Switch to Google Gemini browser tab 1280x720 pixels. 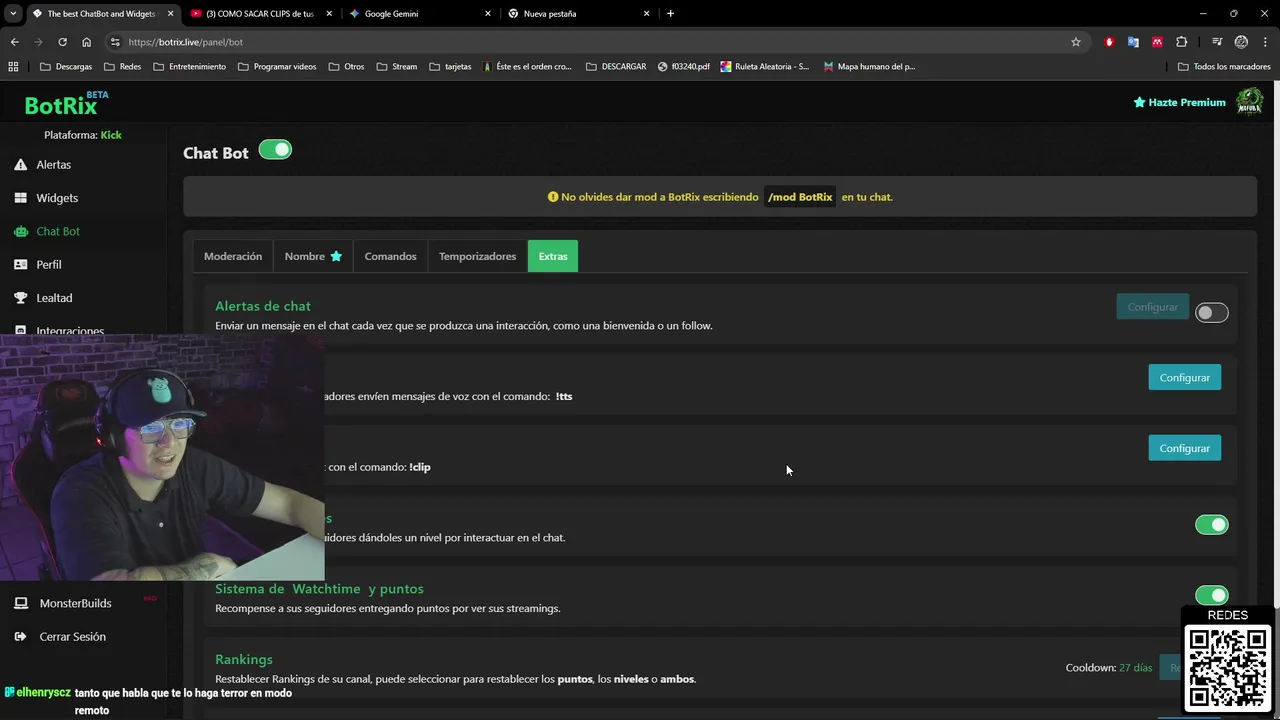(420, 14)
